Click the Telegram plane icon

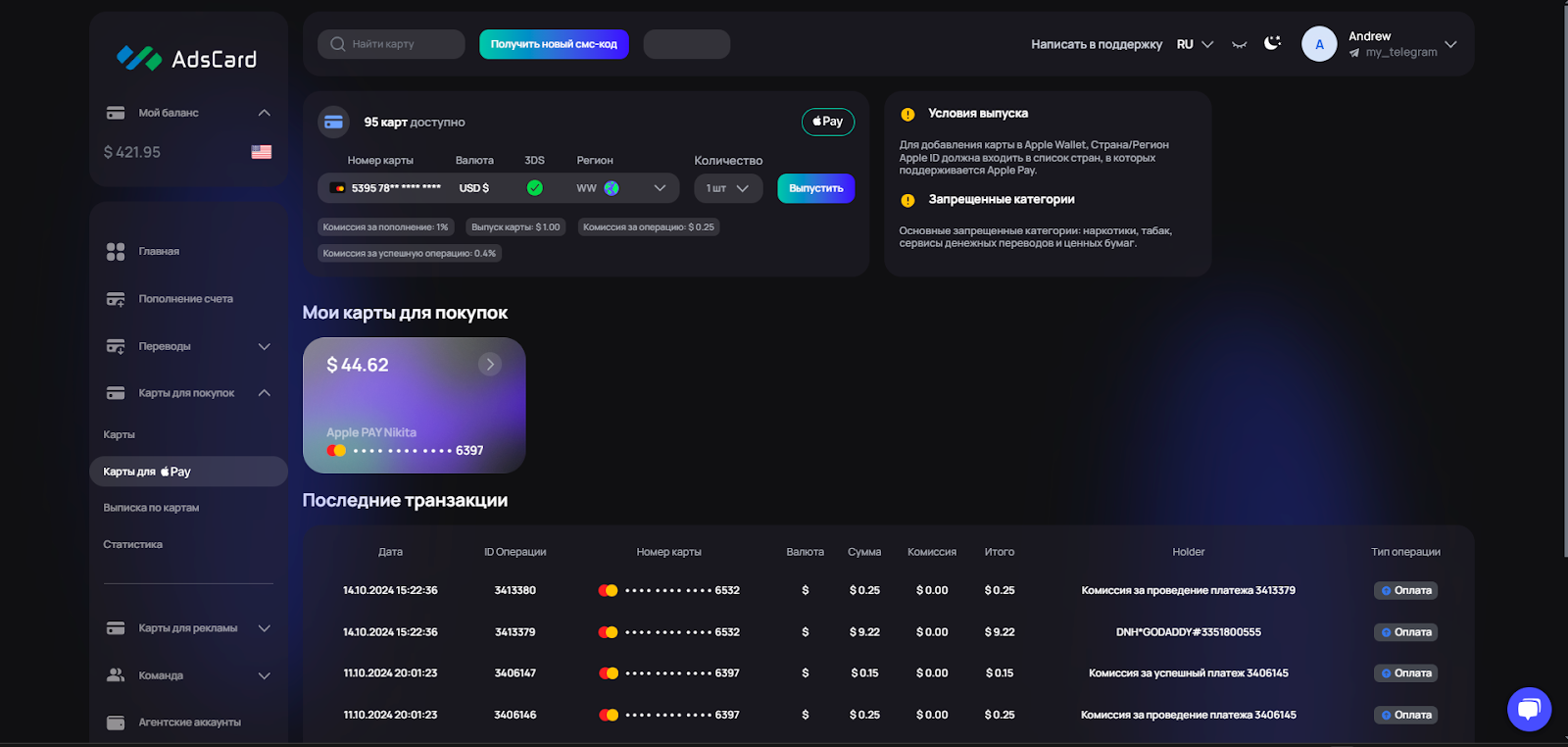(1354, 53)
